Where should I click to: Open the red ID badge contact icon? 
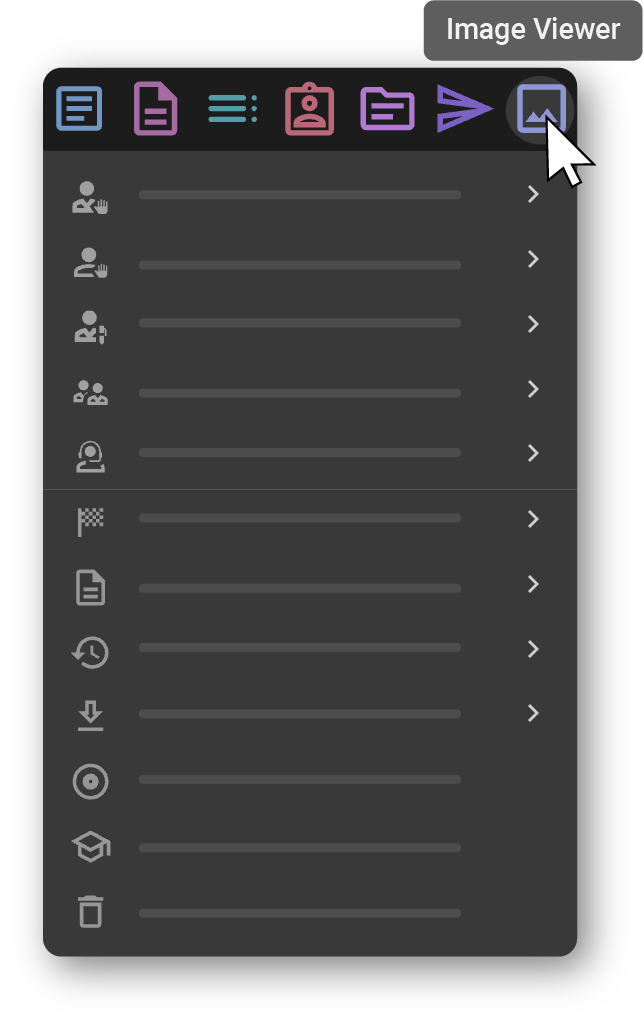tap(309, 109)
